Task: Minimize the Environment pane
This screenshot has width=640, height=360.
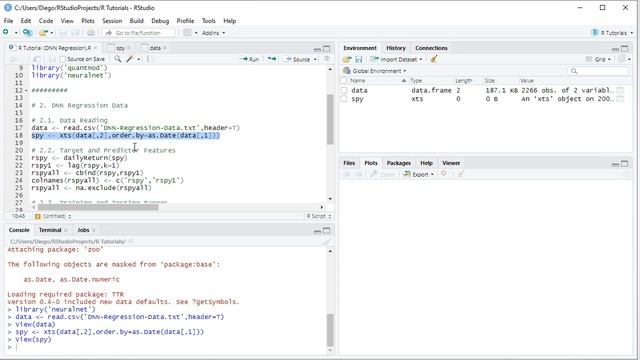Action: tap(616, 49)
